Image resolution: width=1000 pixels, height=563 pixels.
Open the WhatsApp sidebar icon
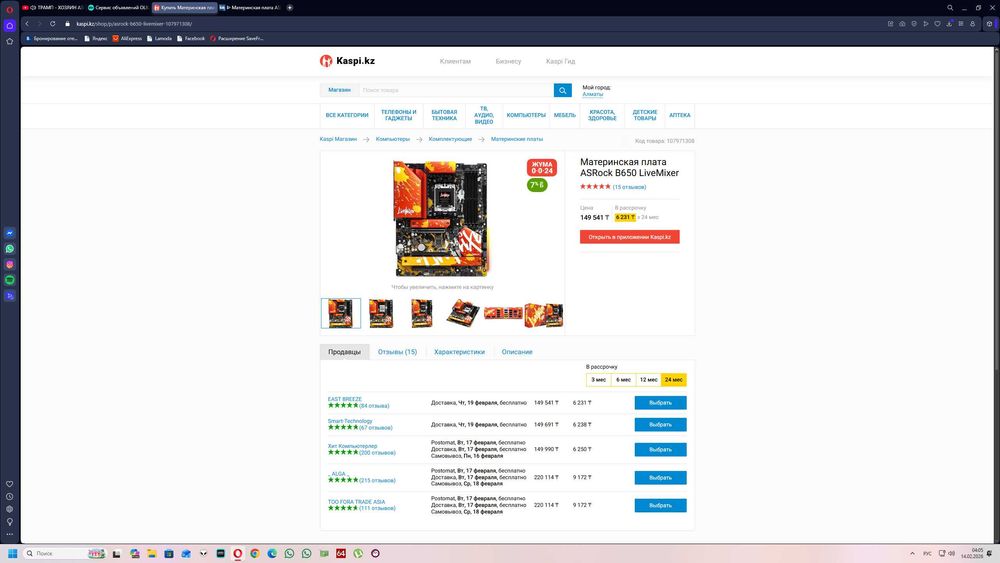coord(10,249)
